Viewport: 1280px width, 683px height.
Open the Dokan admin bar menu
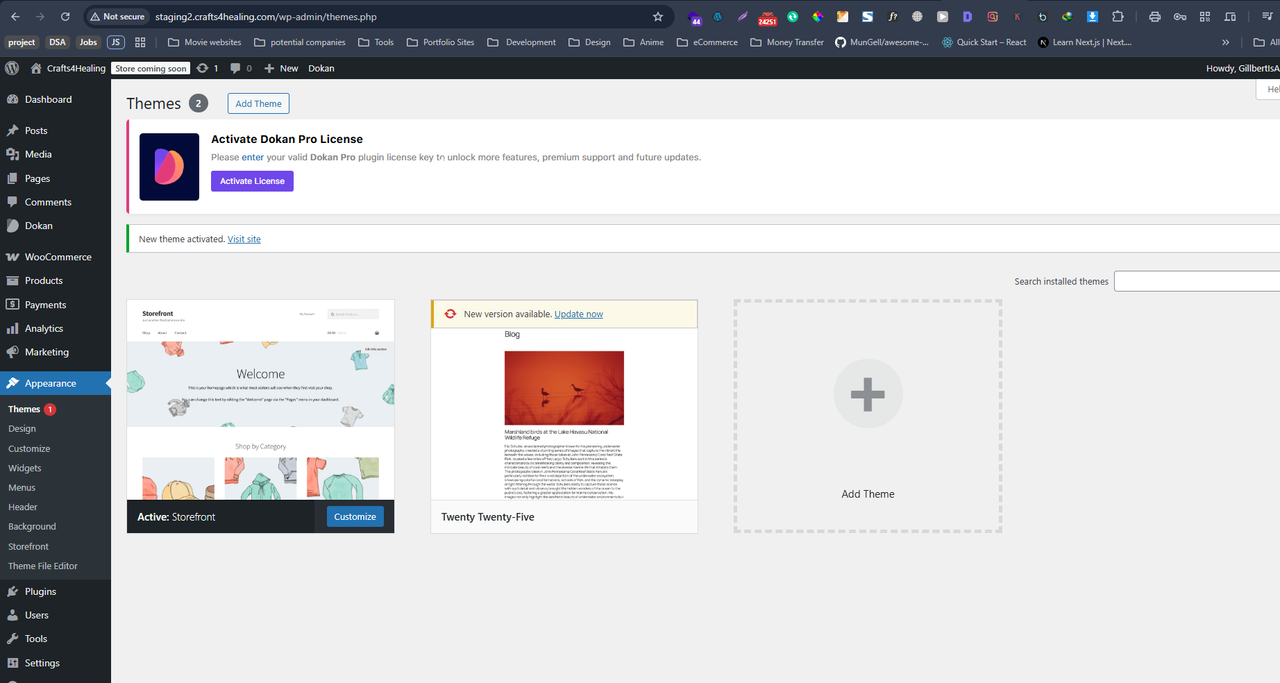[x=321, y=68]
